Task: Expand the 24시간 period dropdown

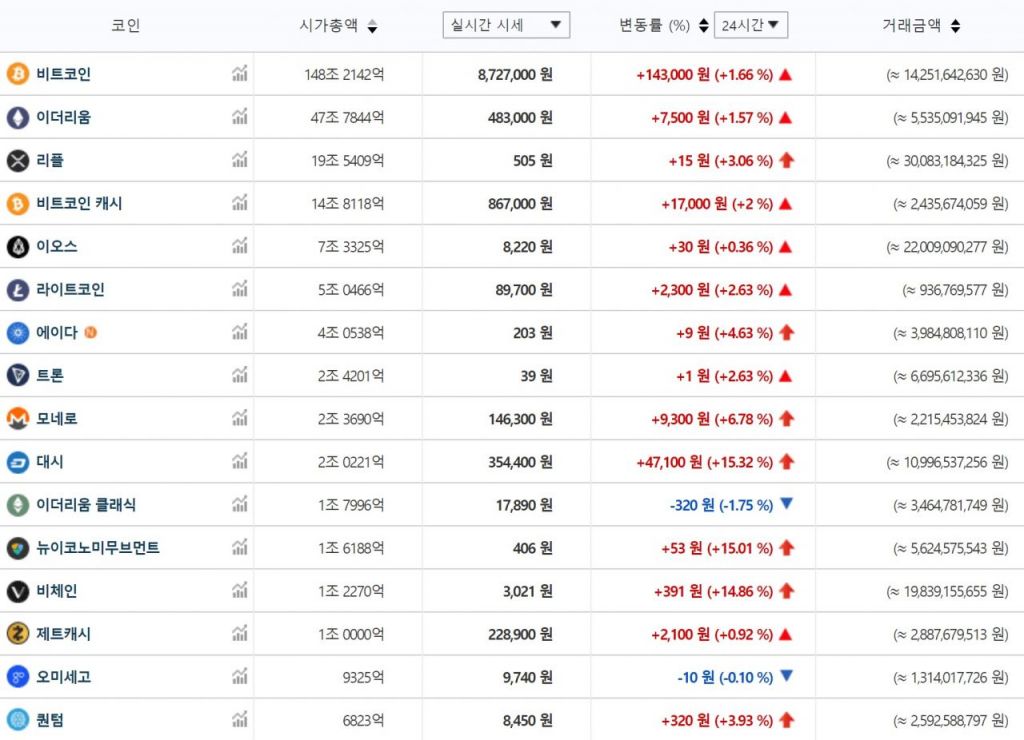Action: click(x=750, y=26)
